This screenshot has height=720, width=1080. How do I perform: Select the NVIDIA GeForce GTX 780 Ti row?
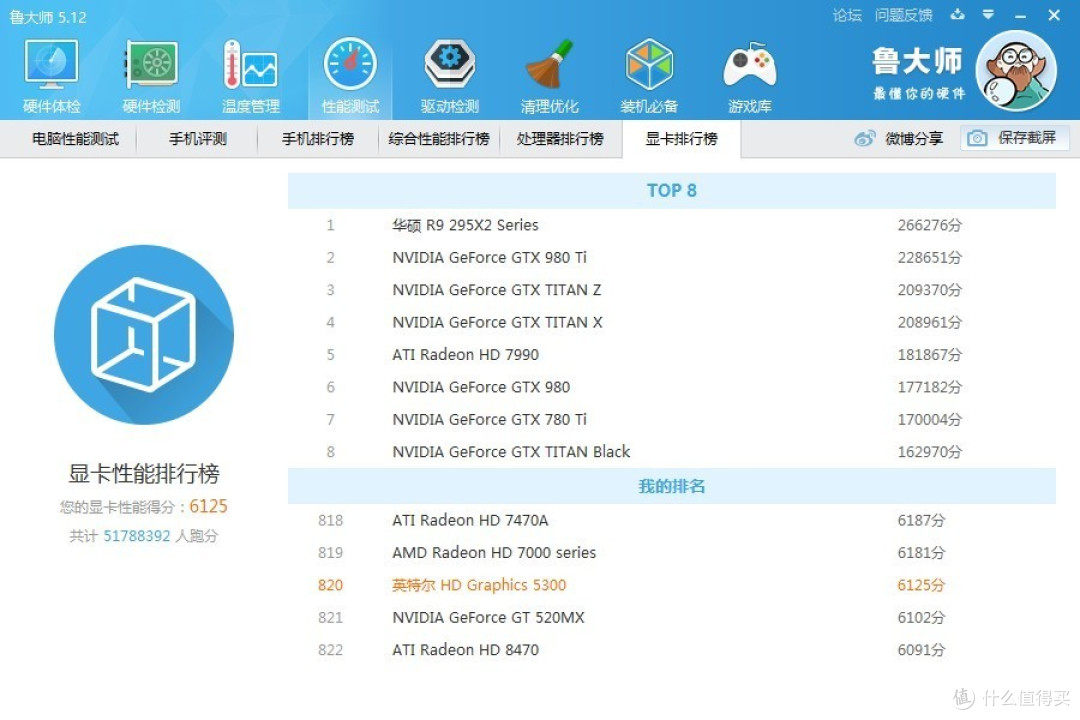(672, 420)
